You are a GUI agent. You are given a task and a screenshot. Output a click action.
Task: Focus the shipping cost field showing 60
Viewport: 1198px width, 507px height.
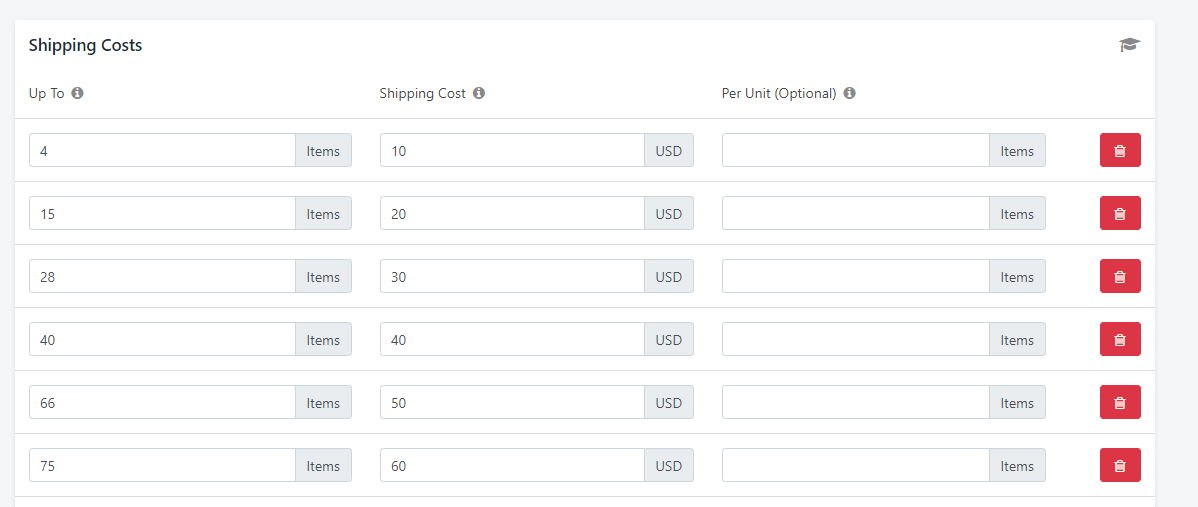click(x=512, y=466)
